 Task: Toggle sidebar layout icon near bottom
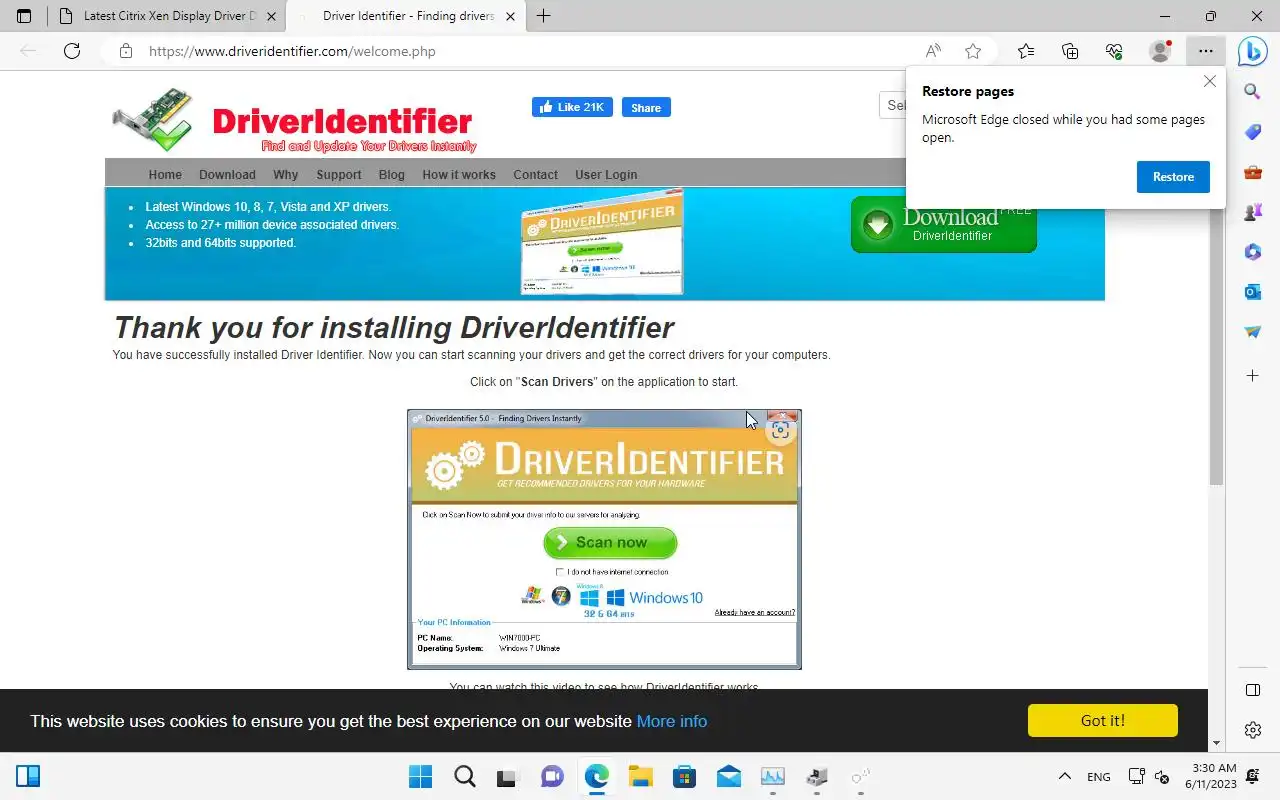1253,690
